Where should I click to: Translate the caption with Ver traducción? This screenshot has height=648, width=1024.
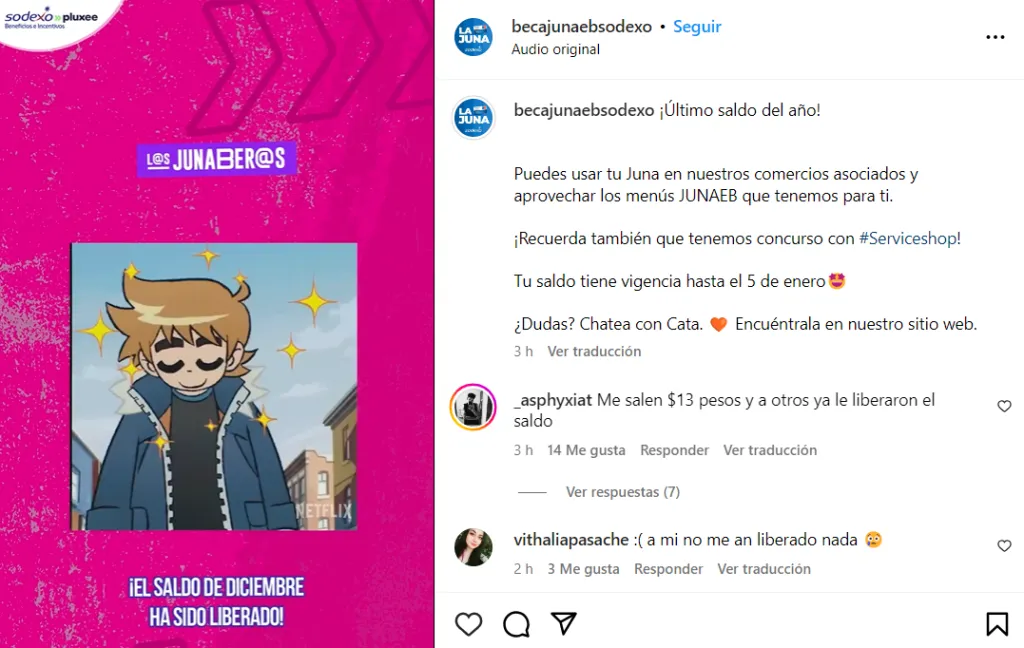[594, 351]
